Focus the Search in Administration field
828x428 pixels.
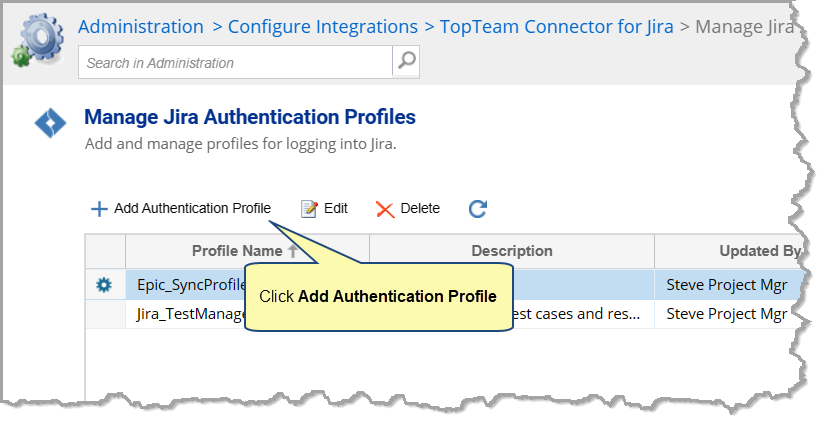235,62
